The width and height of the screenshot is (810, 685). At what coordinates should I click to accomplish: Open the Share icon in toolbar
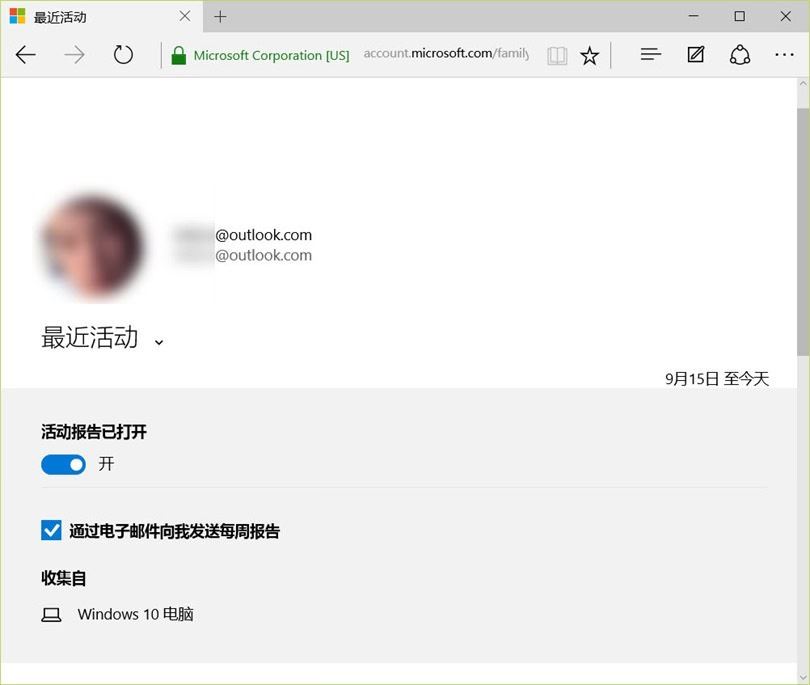click(x=740, y=55)
